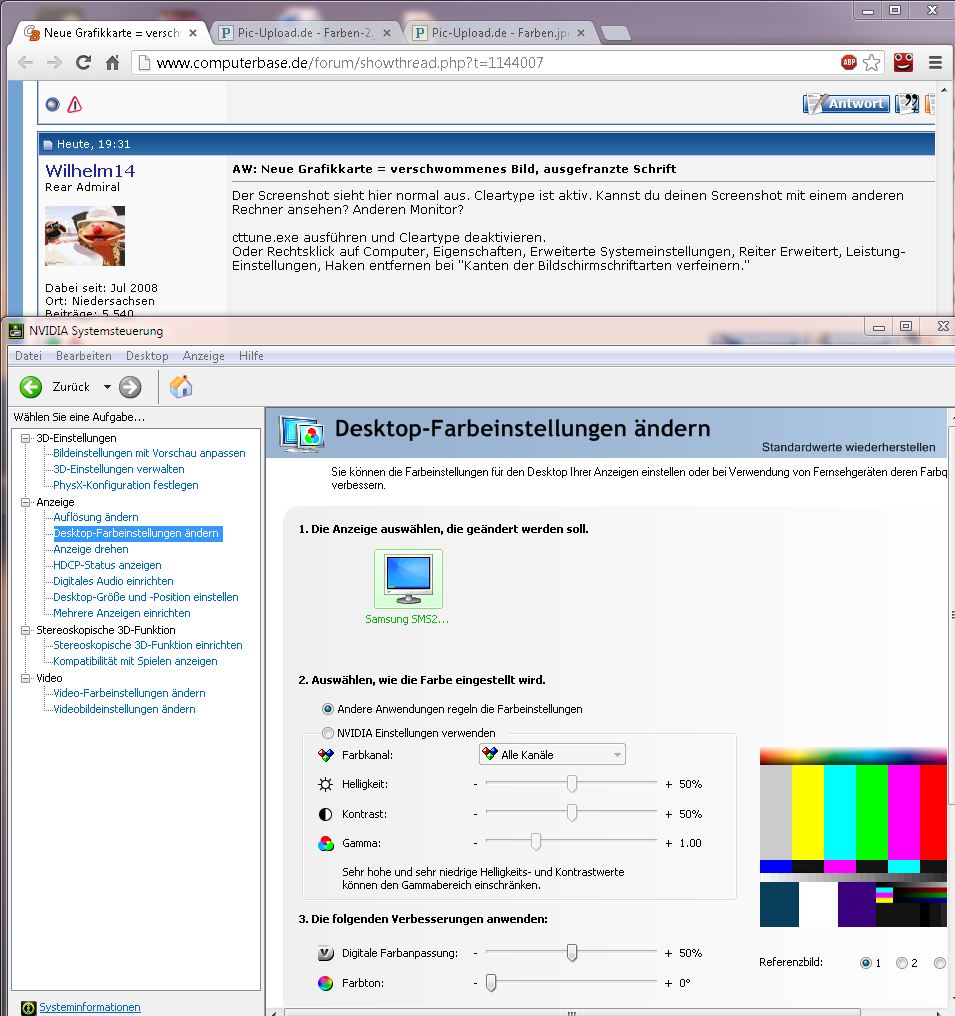Select Referenzbild option 2

pyautogui.click(x=902, y=963)
